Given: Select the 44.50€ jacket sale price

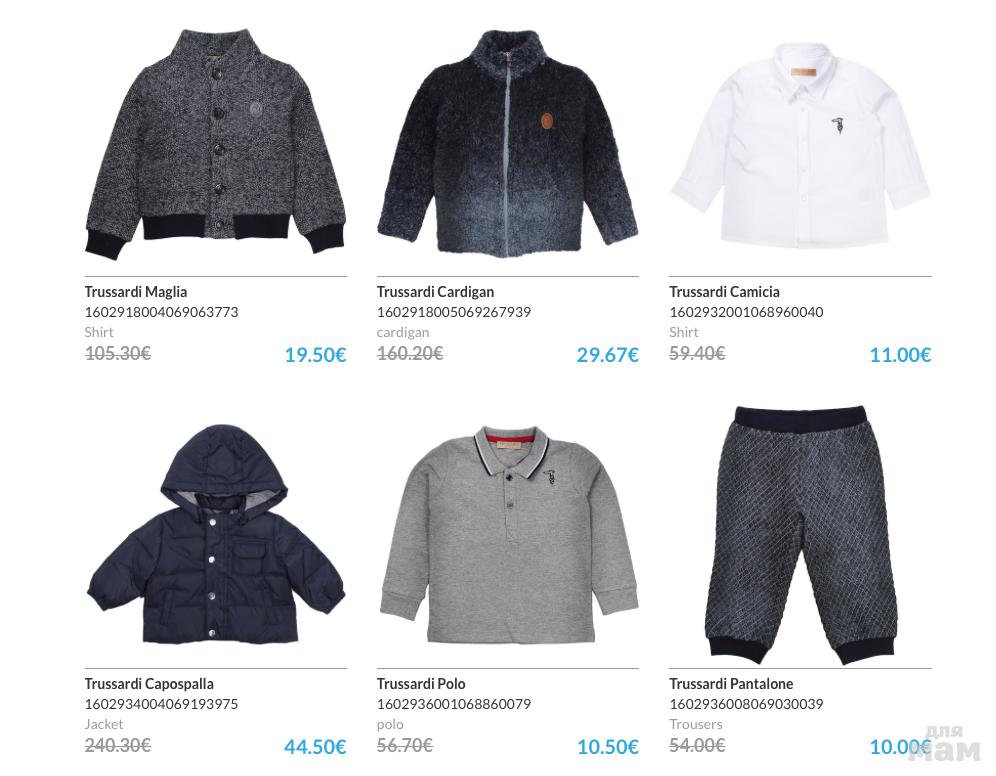Looking at the screenshot, I should [x=315, y=747].
